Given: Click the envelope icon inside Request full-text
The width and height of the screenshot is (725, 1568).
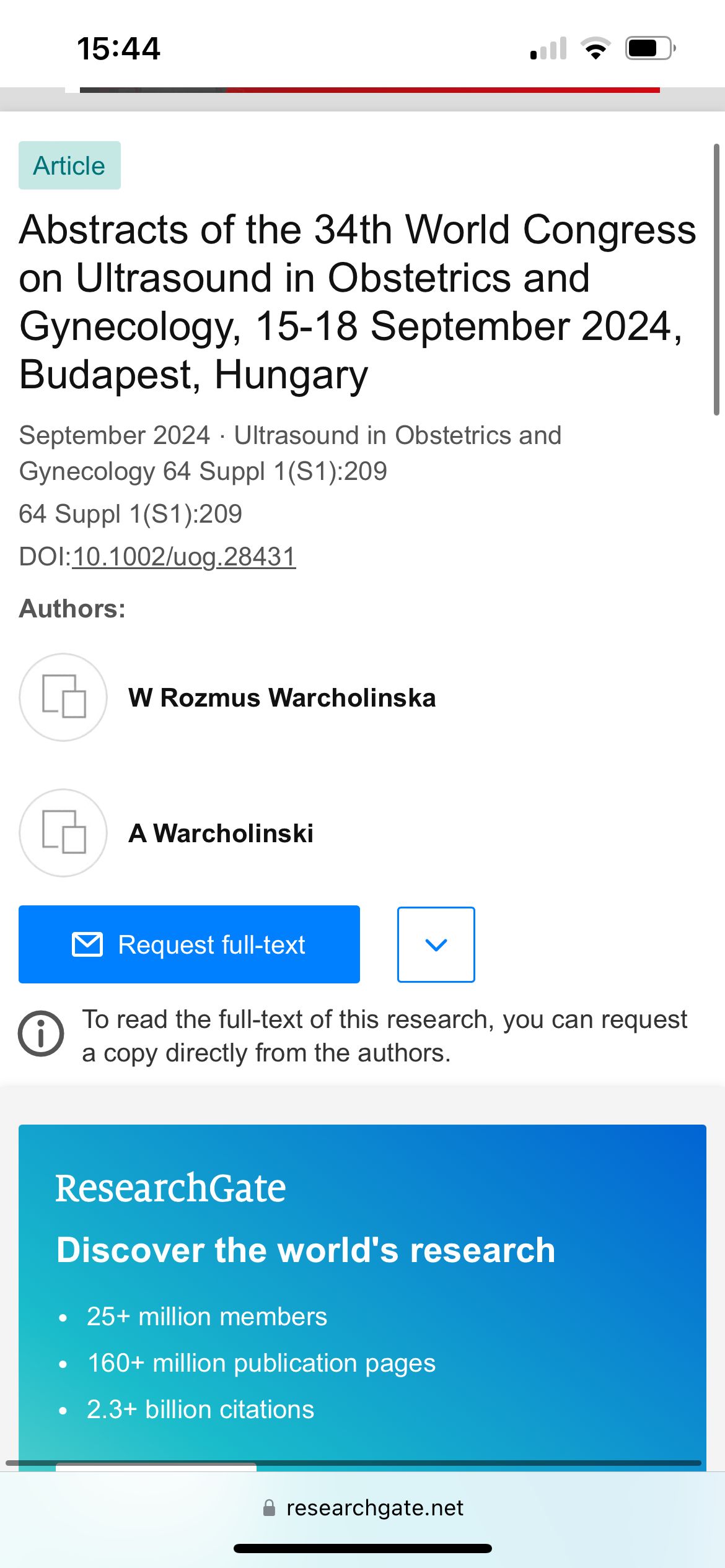Looking at the screenshot, I should tap(89, 944).
